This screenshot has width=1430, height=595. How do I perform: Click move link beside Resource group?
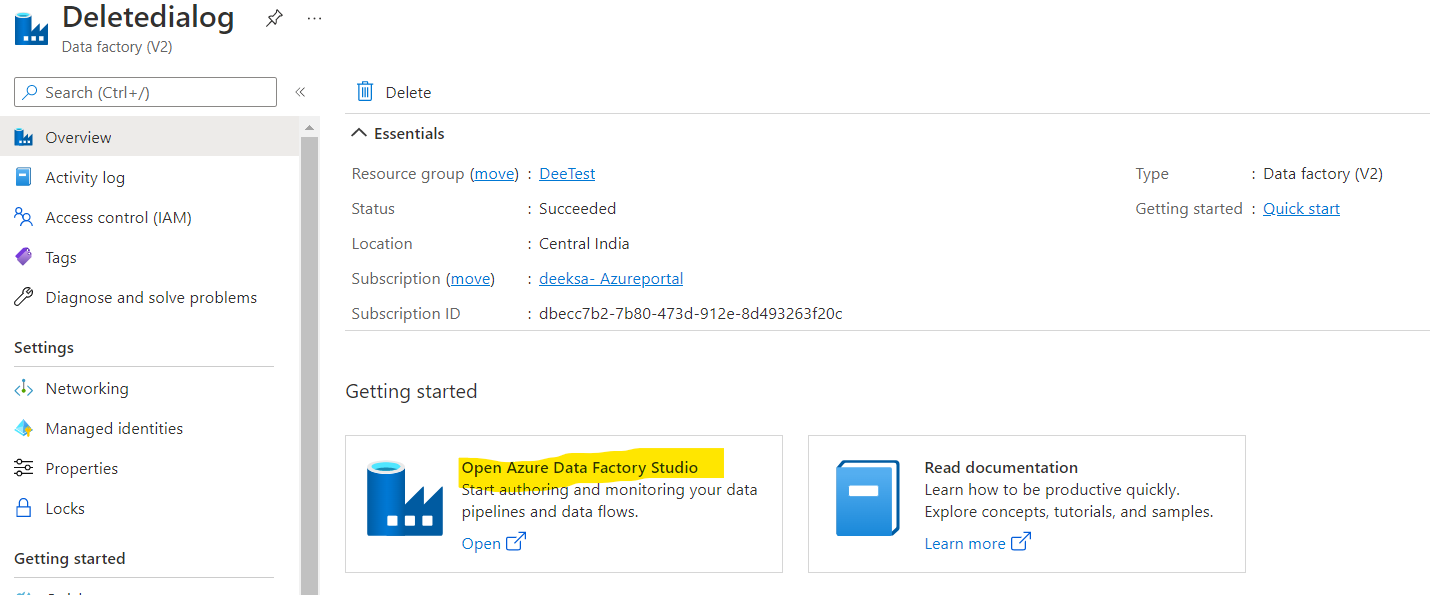click(494, 173)
